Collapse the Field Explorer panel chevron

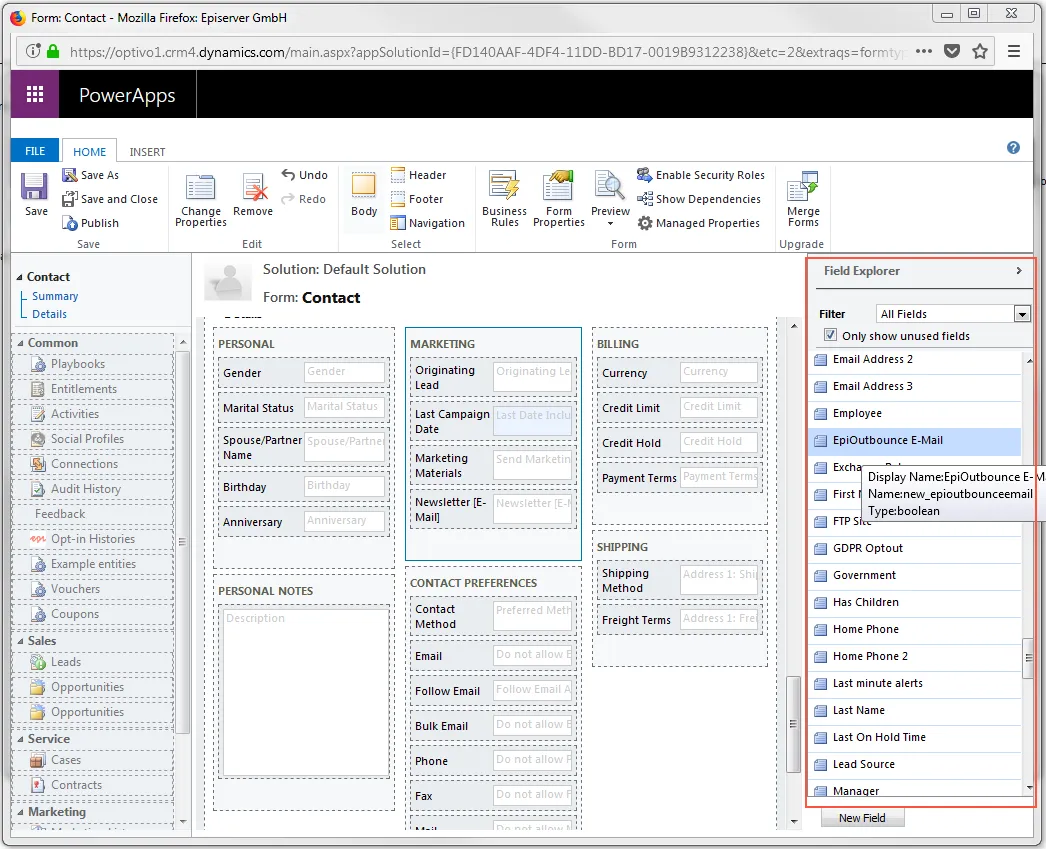1019,271
